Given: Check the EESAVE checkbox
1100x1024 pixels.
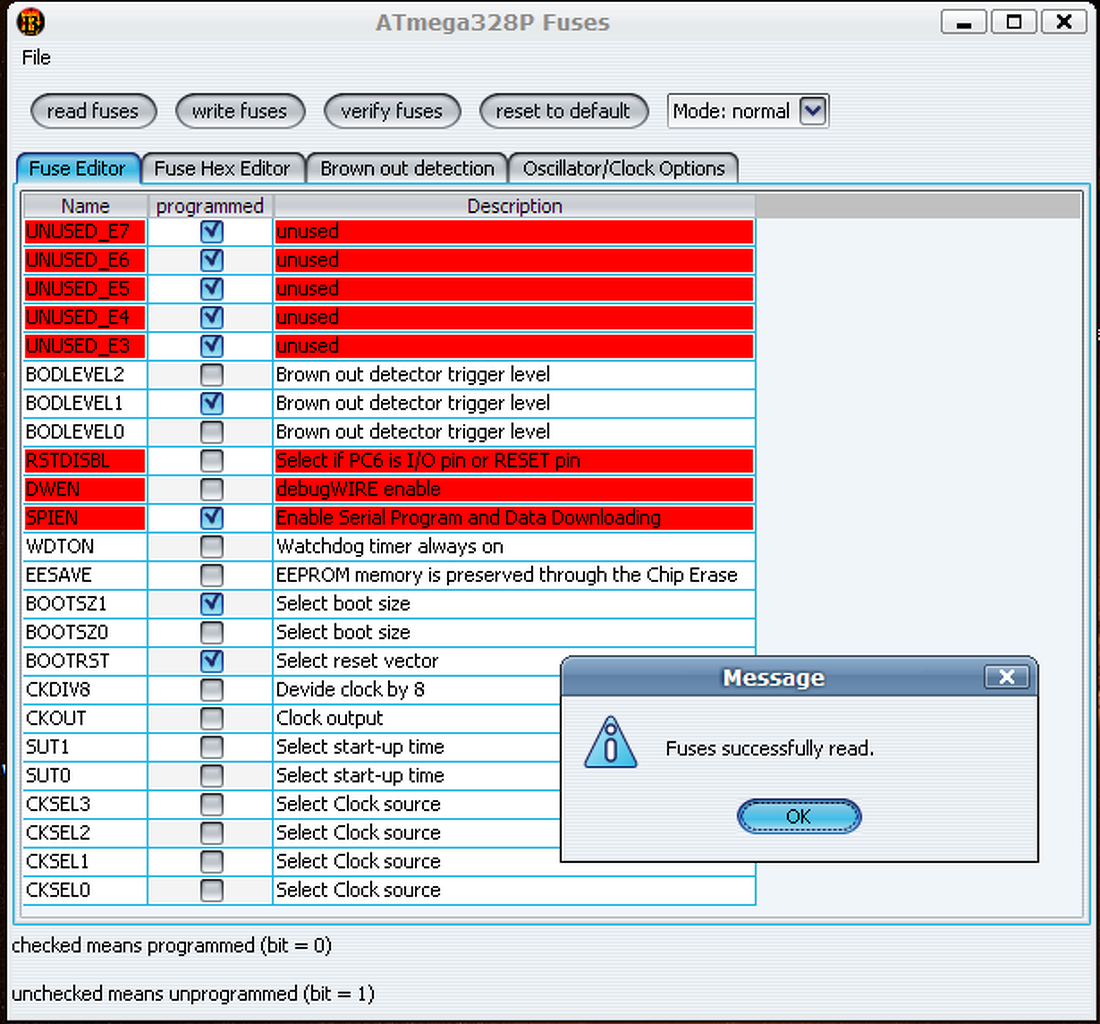Looking at the screenshot, I should pos(211,575).
